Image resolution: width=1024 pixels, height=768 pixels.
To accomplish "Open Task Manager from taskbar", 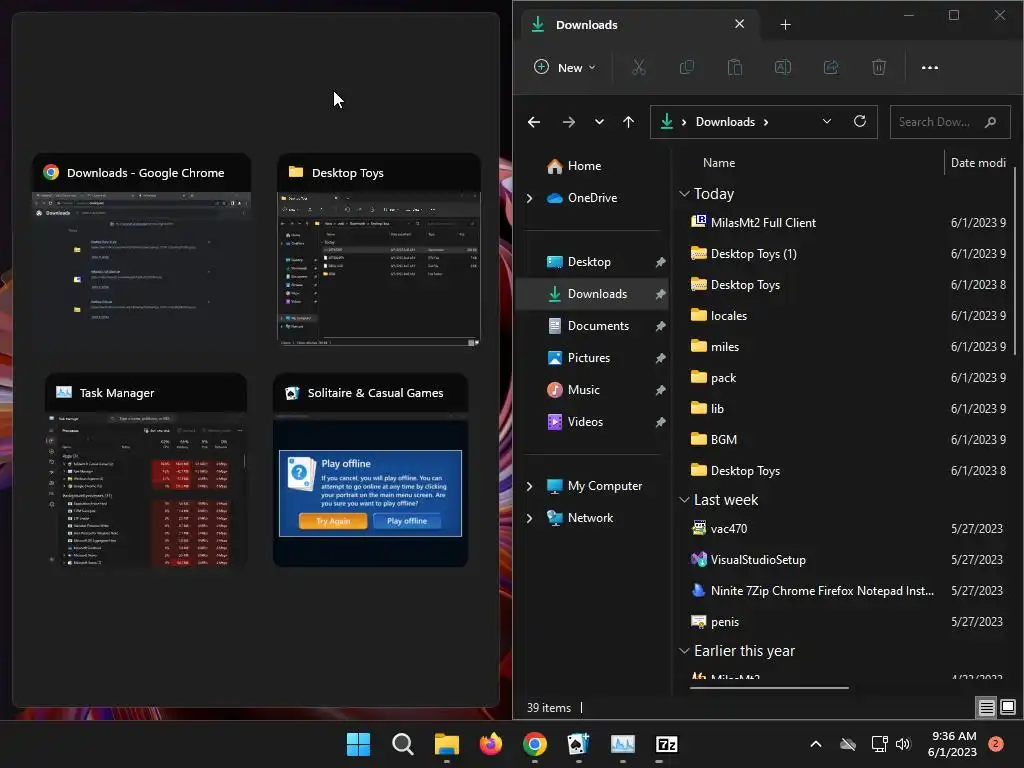I will click(x=622, y=744).
